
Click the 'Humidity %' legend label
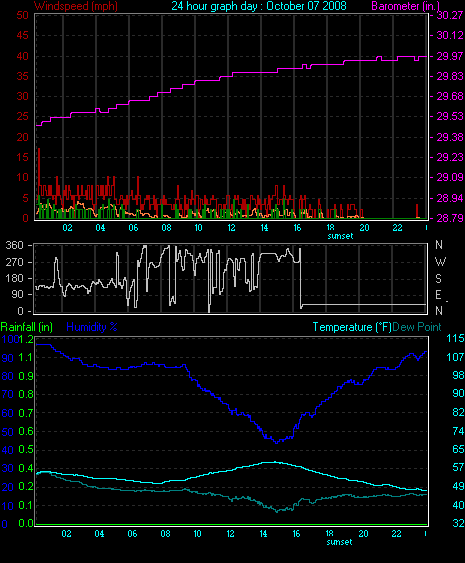click(x=92, y=327)
